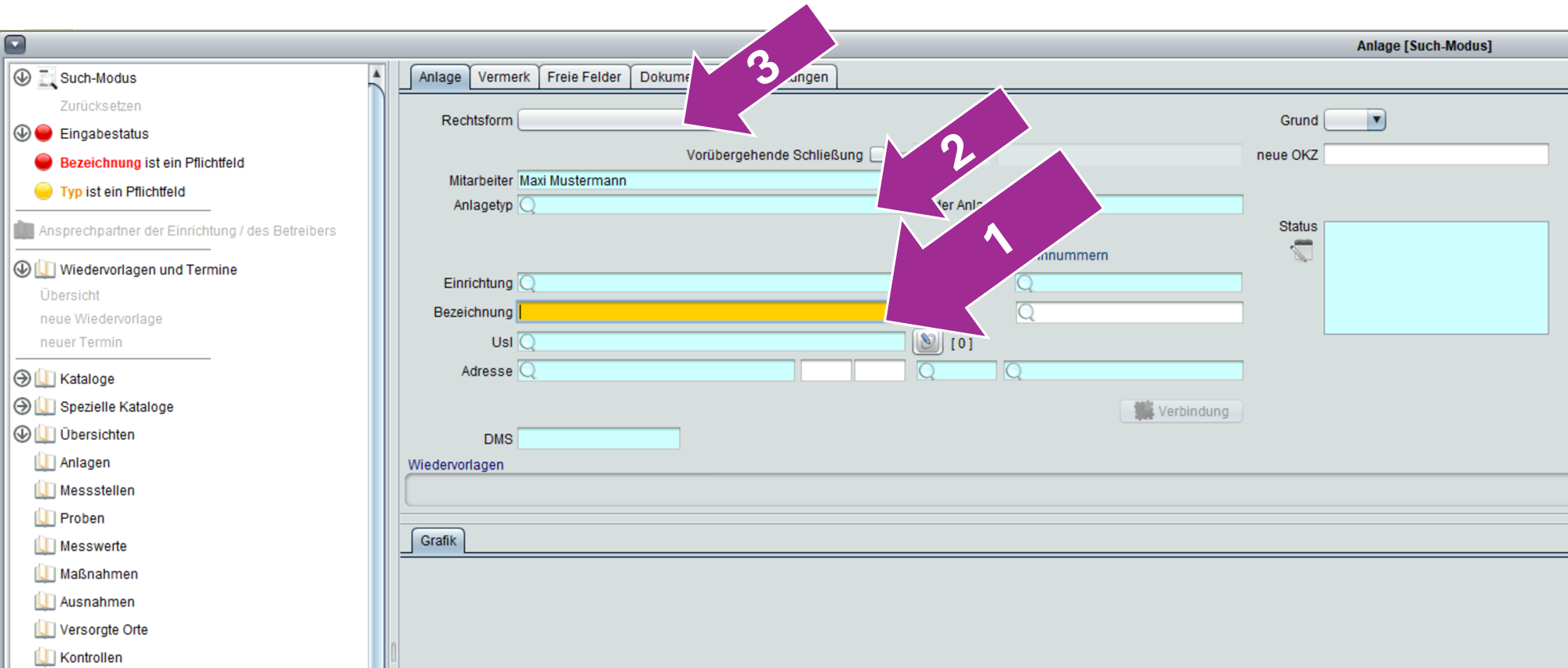Click the Such-Modus search document icon
1568x668 pixels.
point(47,78)
